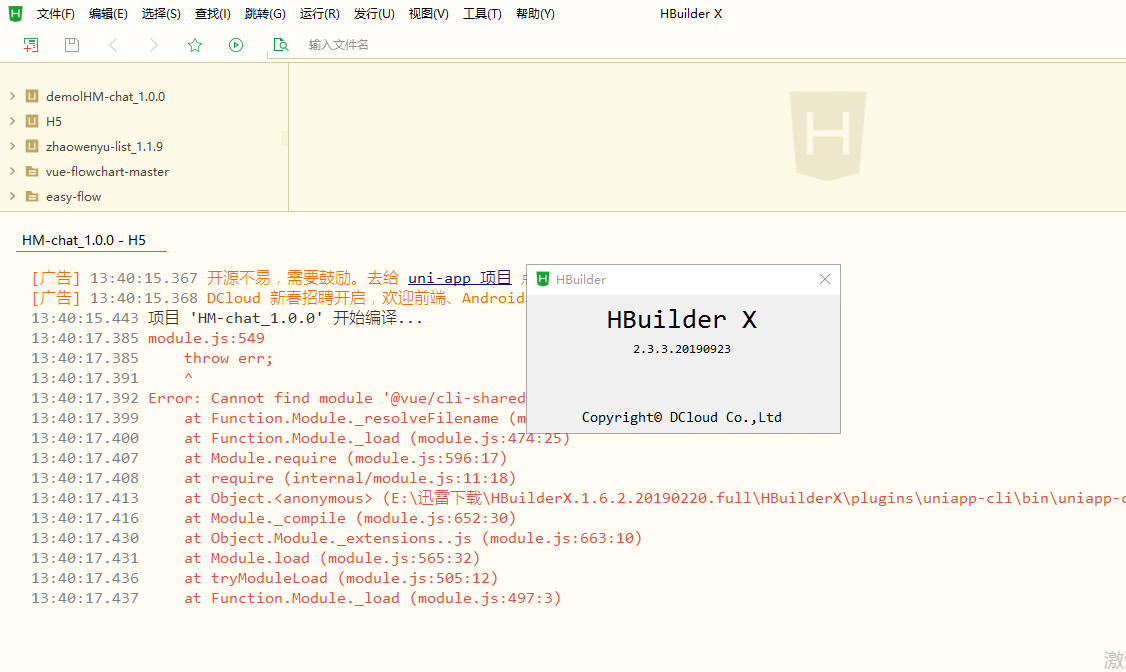The image size is (1126, 672).
Task: Click the run play icon in toolbar
Action: [x=236, y=45]
